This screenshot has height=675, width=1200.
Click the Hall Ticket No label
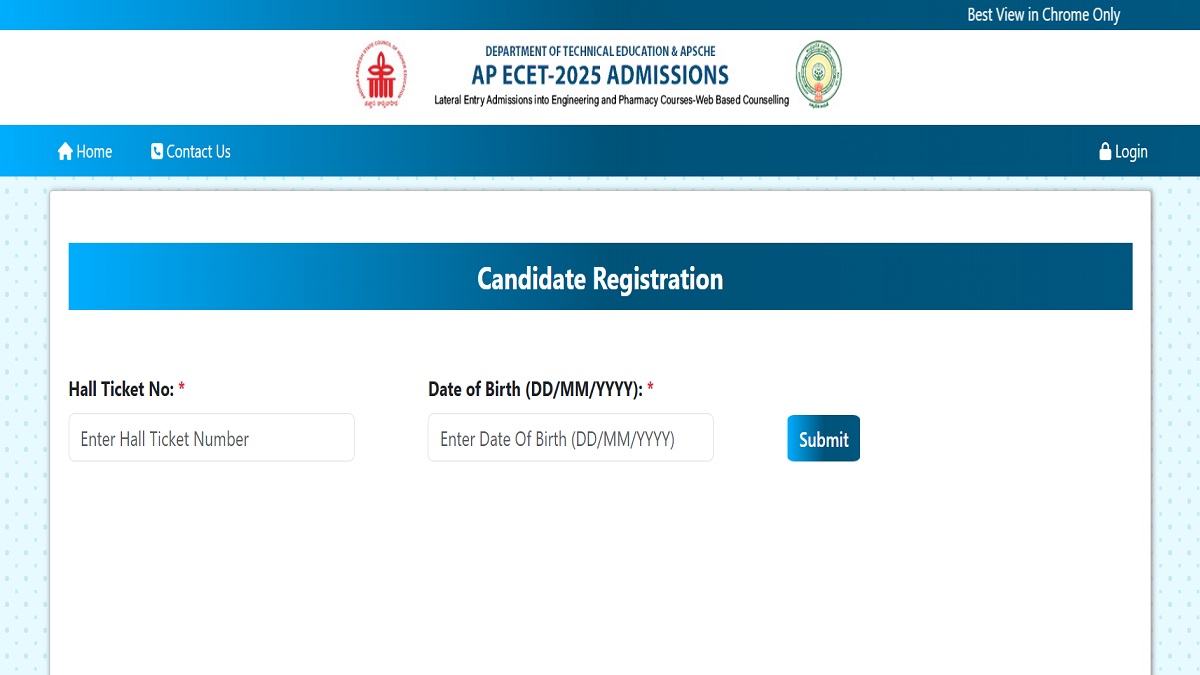coord(120,388)
